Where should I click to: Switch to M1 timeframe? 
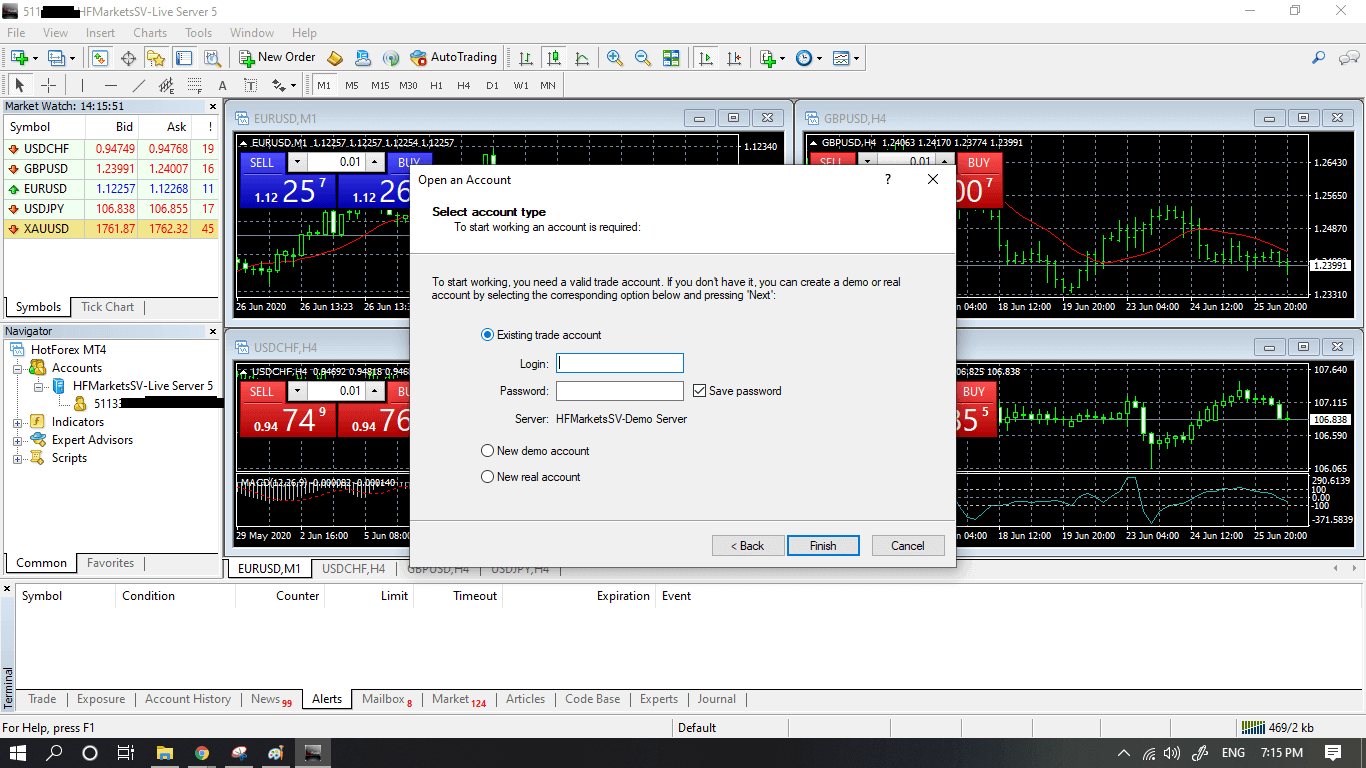pyautogui.click(x=324, y=86)
